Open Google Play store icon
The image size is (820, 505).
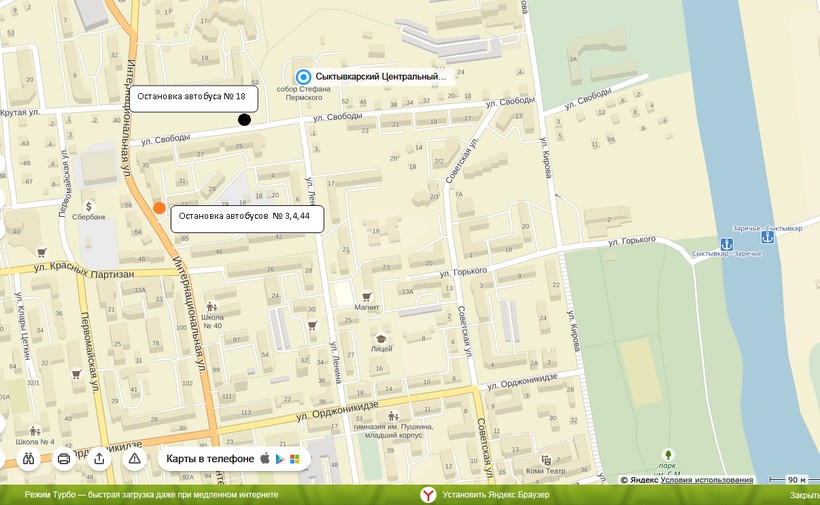(280, 459)
